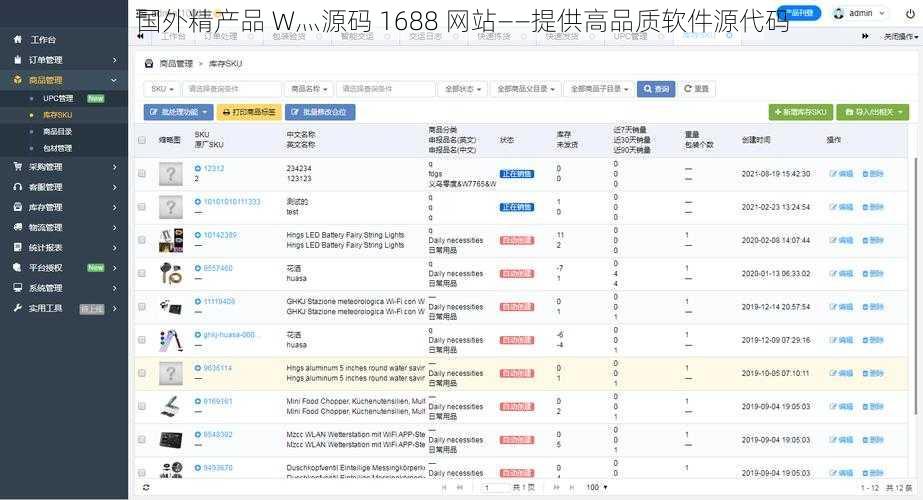The height and width of the screenshot is (500, 923).
Task: Click thumbnail of Hngs LED Battery Fairy String Lights
Action: 171,240
